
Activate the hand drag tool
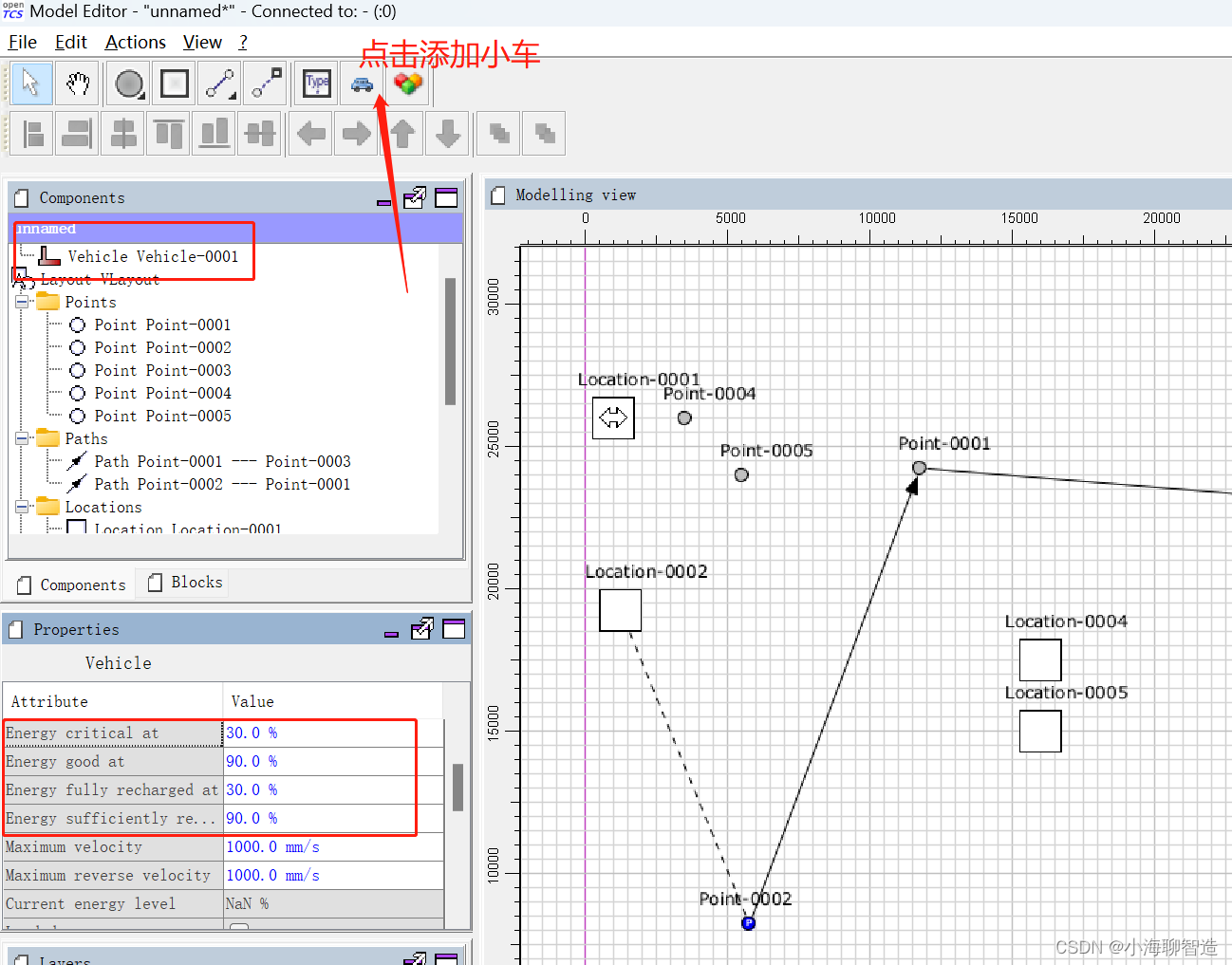[x=78, y=84]
